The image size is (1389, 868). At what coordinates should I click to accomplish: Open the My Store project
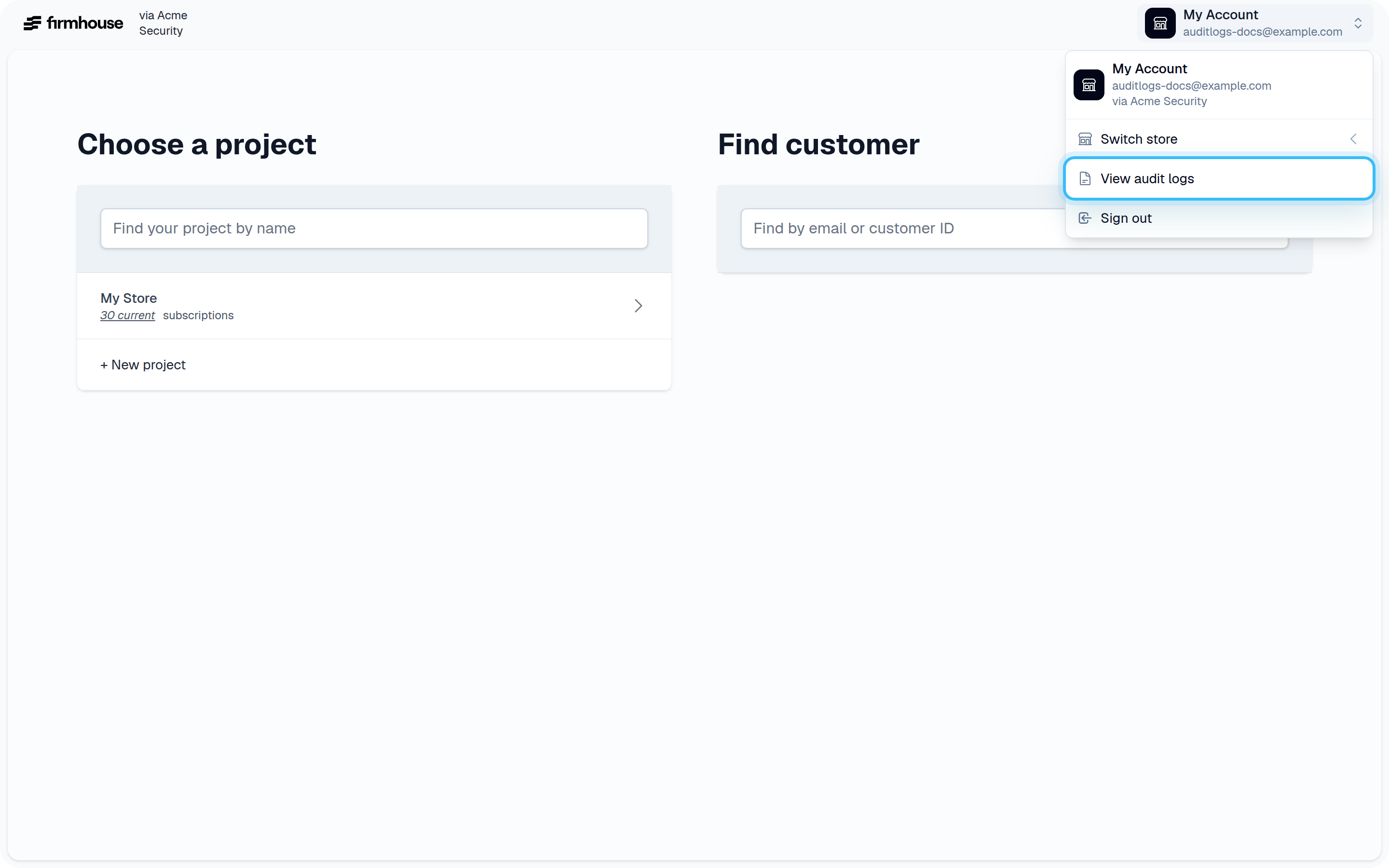374,306
